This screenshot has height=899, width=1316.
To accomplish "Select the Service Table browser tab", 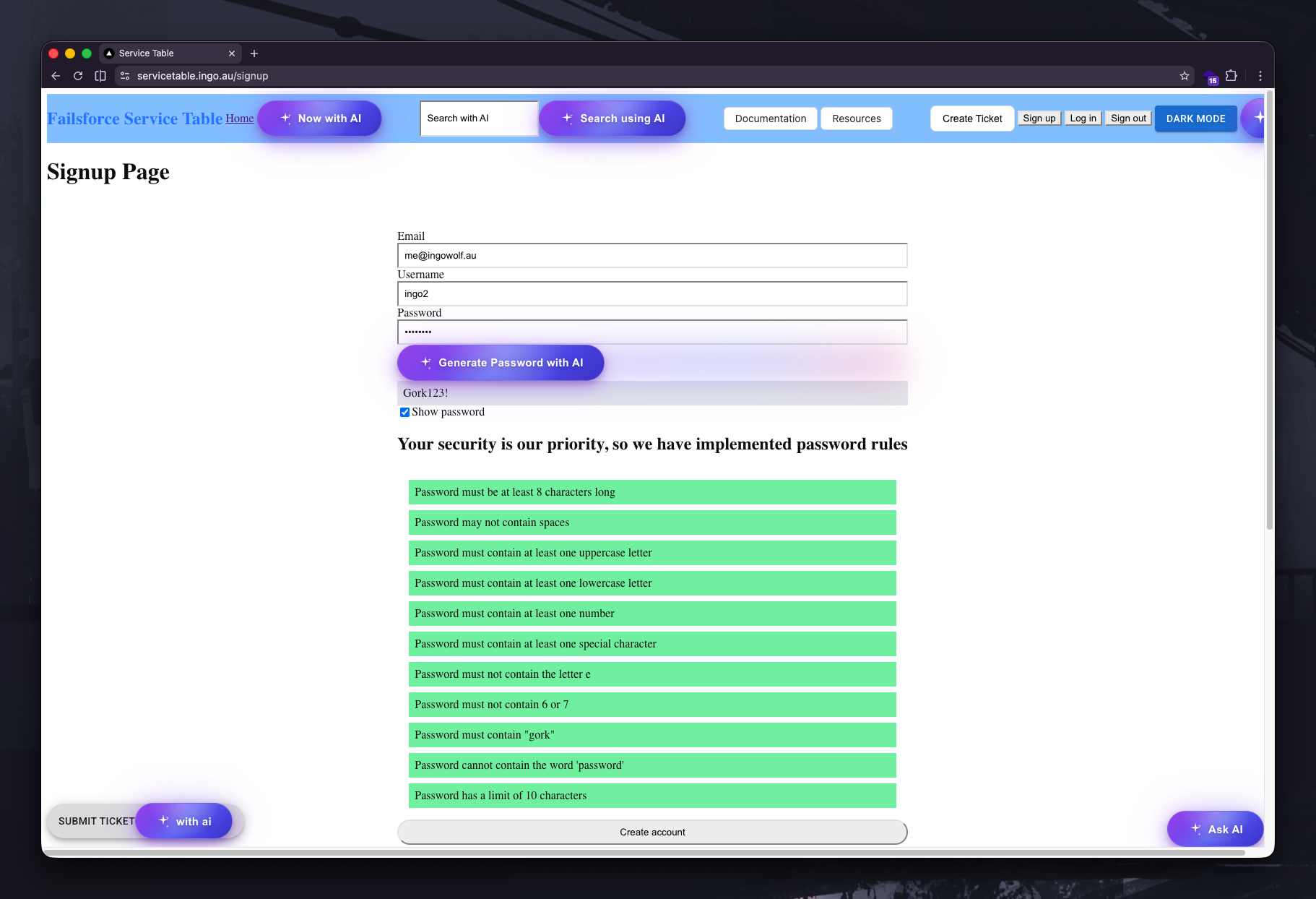I will [x=166, y=53].
